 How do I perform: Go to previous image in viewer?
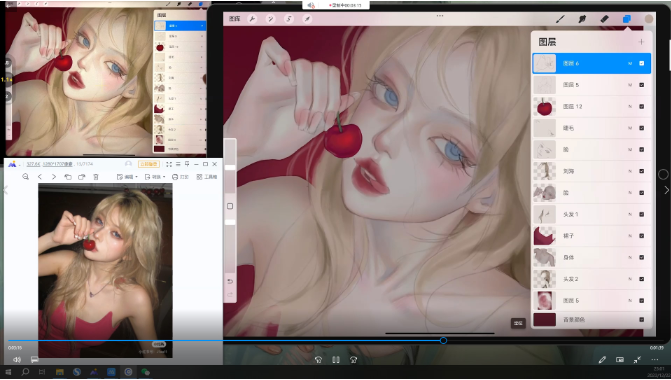click(x=40, y=177)
